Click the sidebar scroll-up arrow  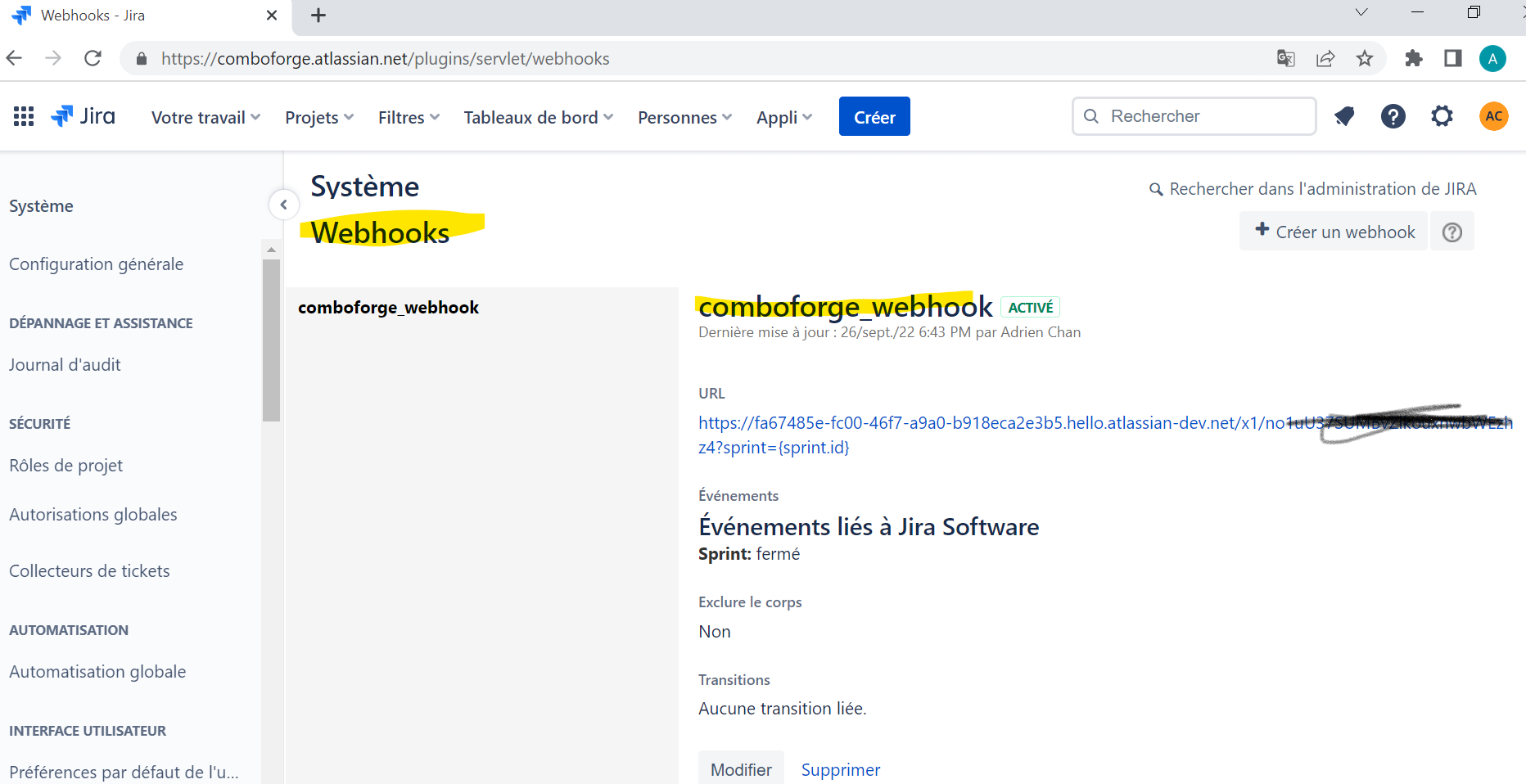tap(271, 249)
